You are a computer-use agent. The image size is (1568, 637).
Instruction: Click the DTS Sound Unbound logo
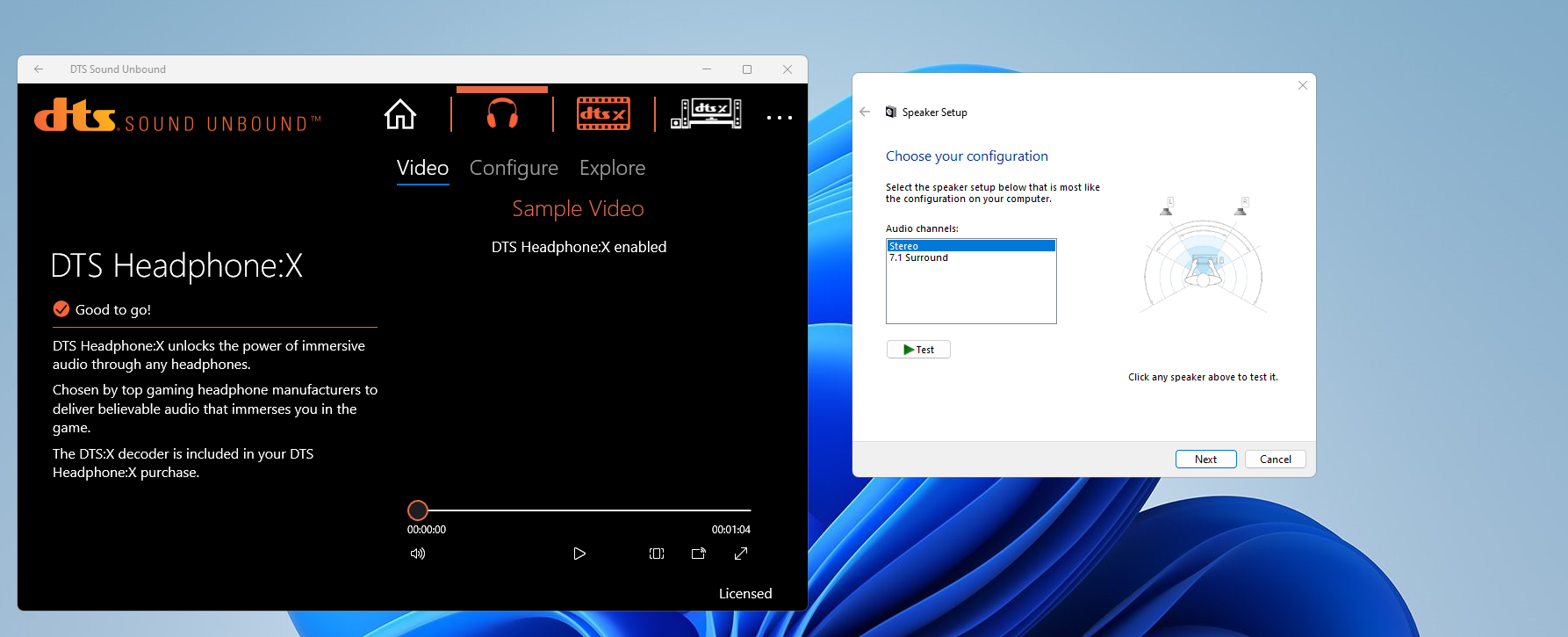point(177,115)
